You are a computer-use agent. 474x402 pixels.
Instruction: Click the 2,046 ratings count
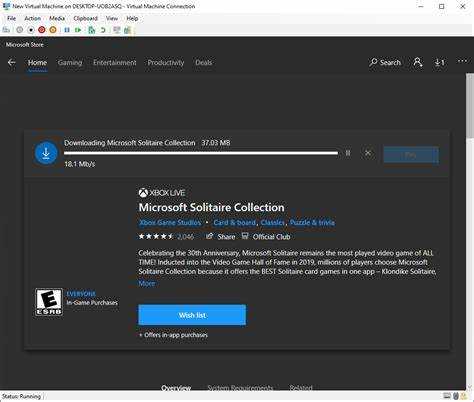(185, 237)
